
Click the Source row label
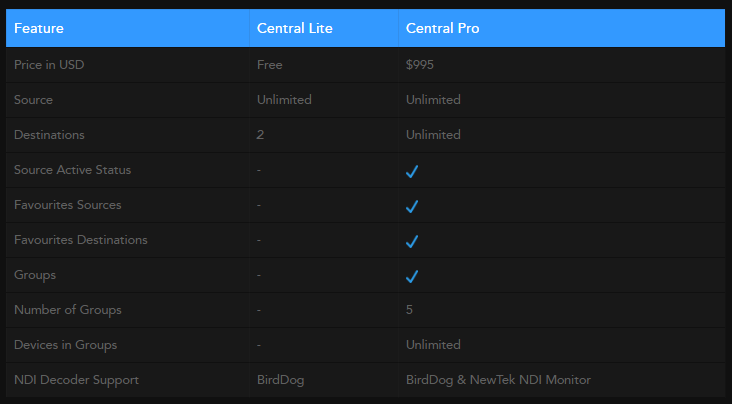[33, 100]
